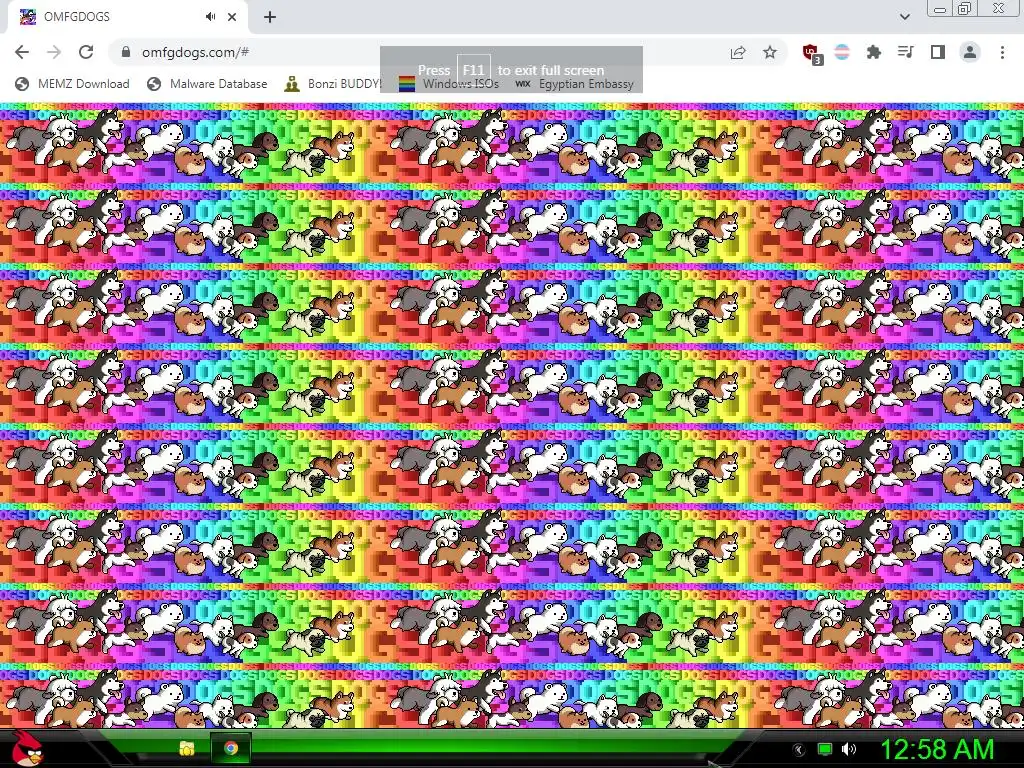Screen dimensions: 1024x768
Task: Bookmark this tab with the star icon
Action: point(770,52)
